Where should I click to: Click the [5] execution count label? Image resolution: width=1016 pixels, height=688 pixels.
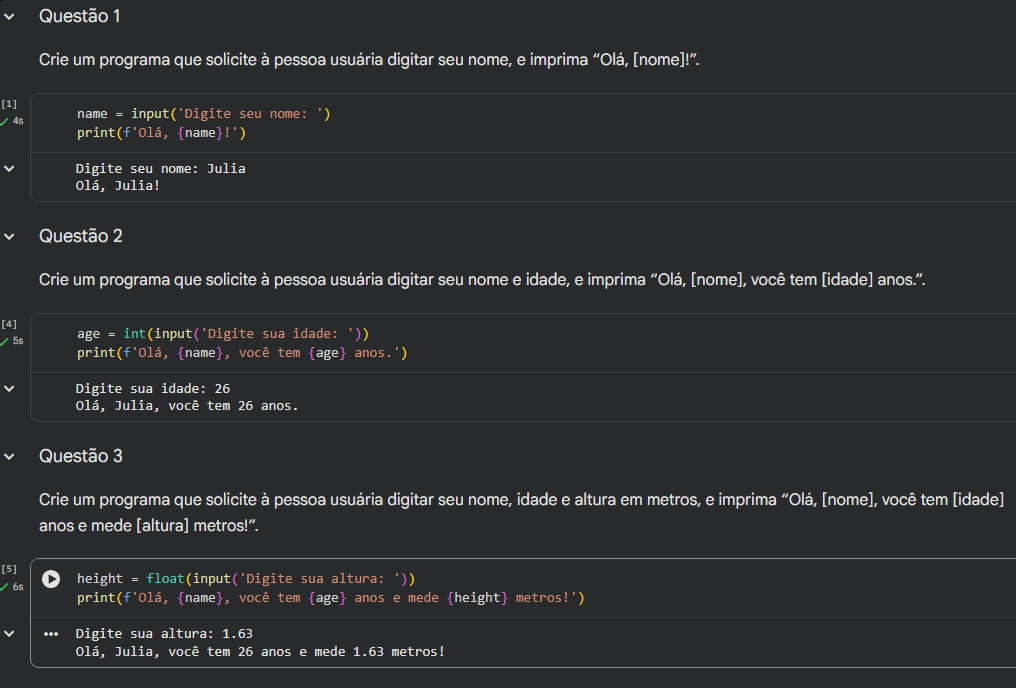9,569
